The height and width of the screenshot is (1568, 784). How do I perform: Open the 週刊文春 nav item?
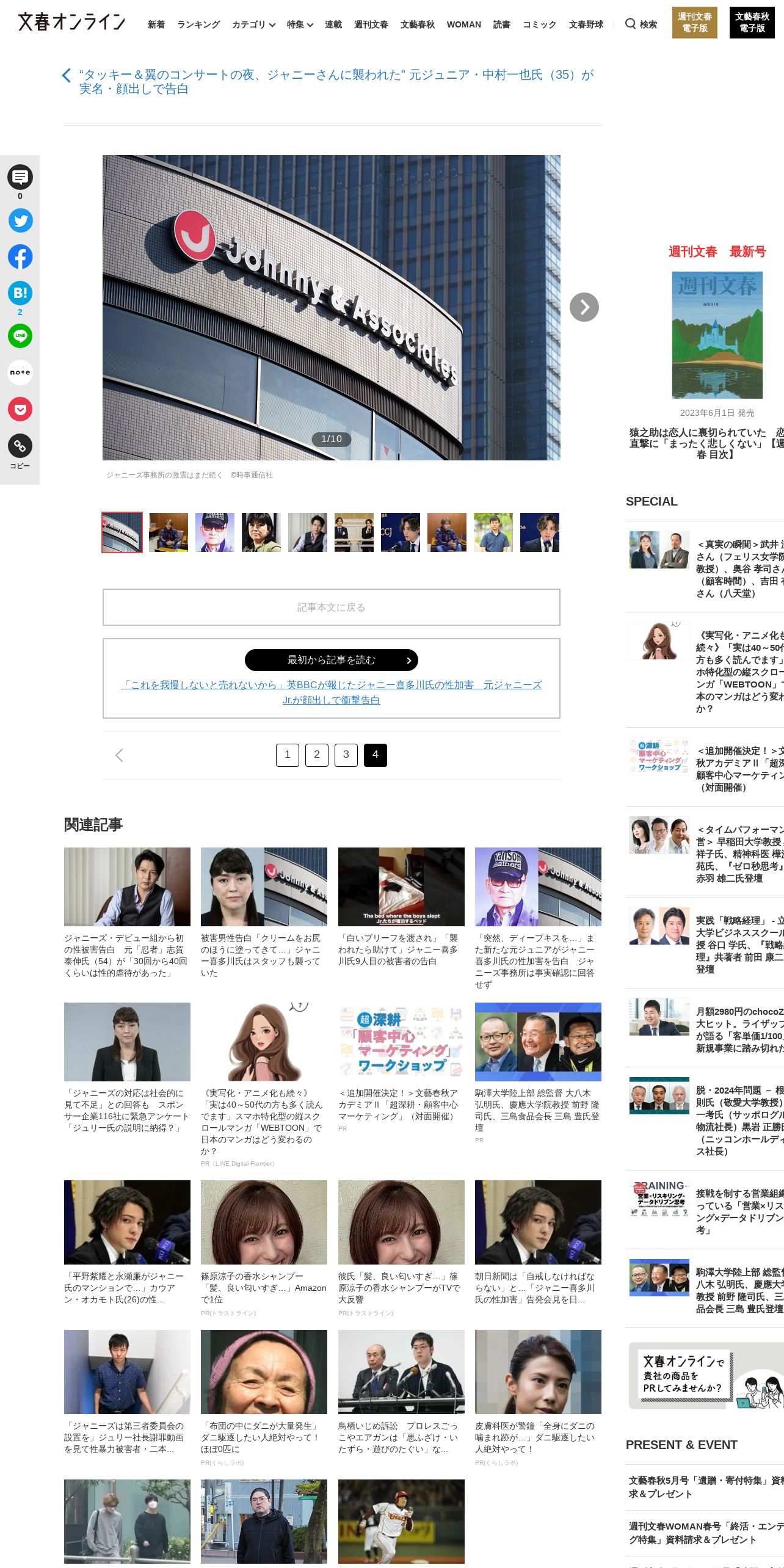[x=371, y=24]
